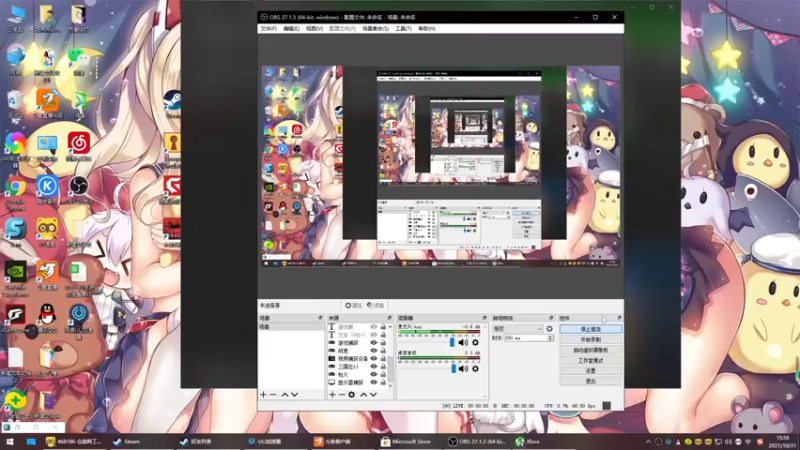Screen dimensions: 800x450
Task: Toggle lock on 视频捕获设备 source
Action: click(x=383, y=359)
